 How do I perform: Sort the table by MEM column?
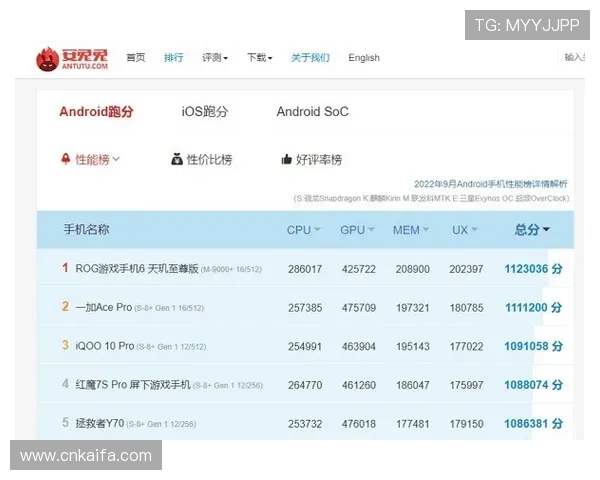(x=411, y=230)
